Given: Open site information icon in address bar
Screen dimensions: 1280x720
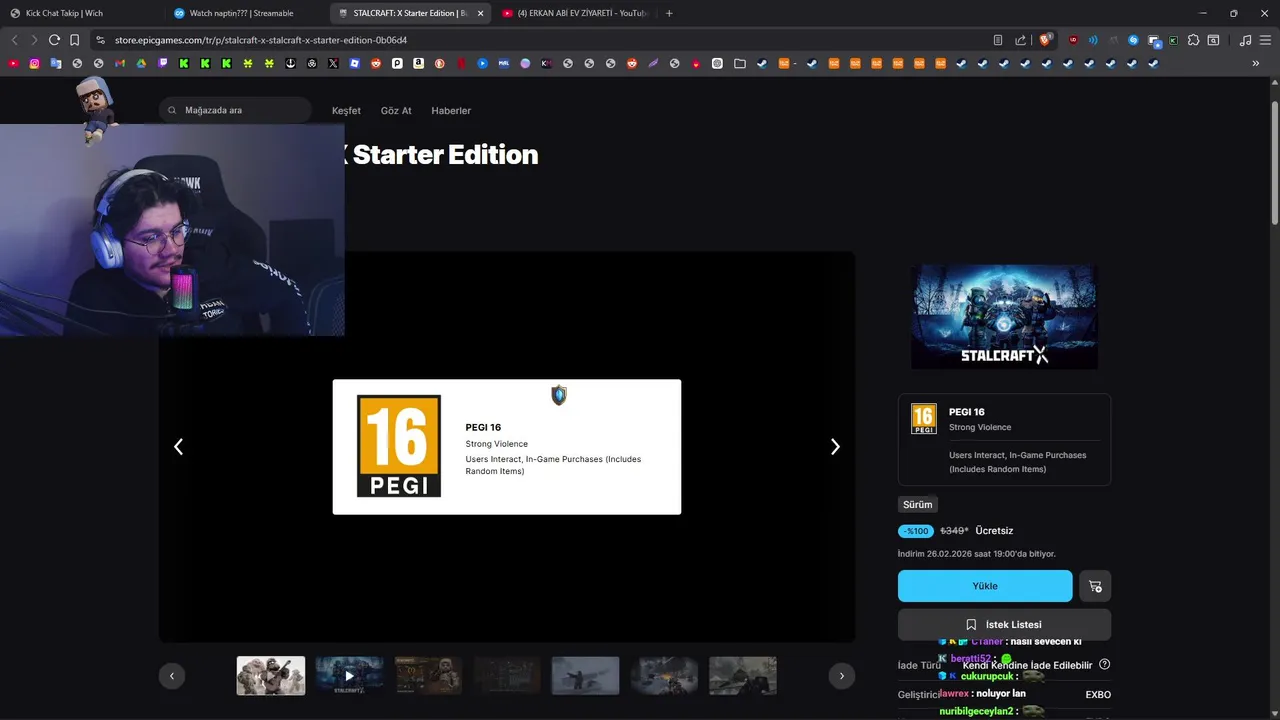Looking at the screenshot, I should 100,40.
